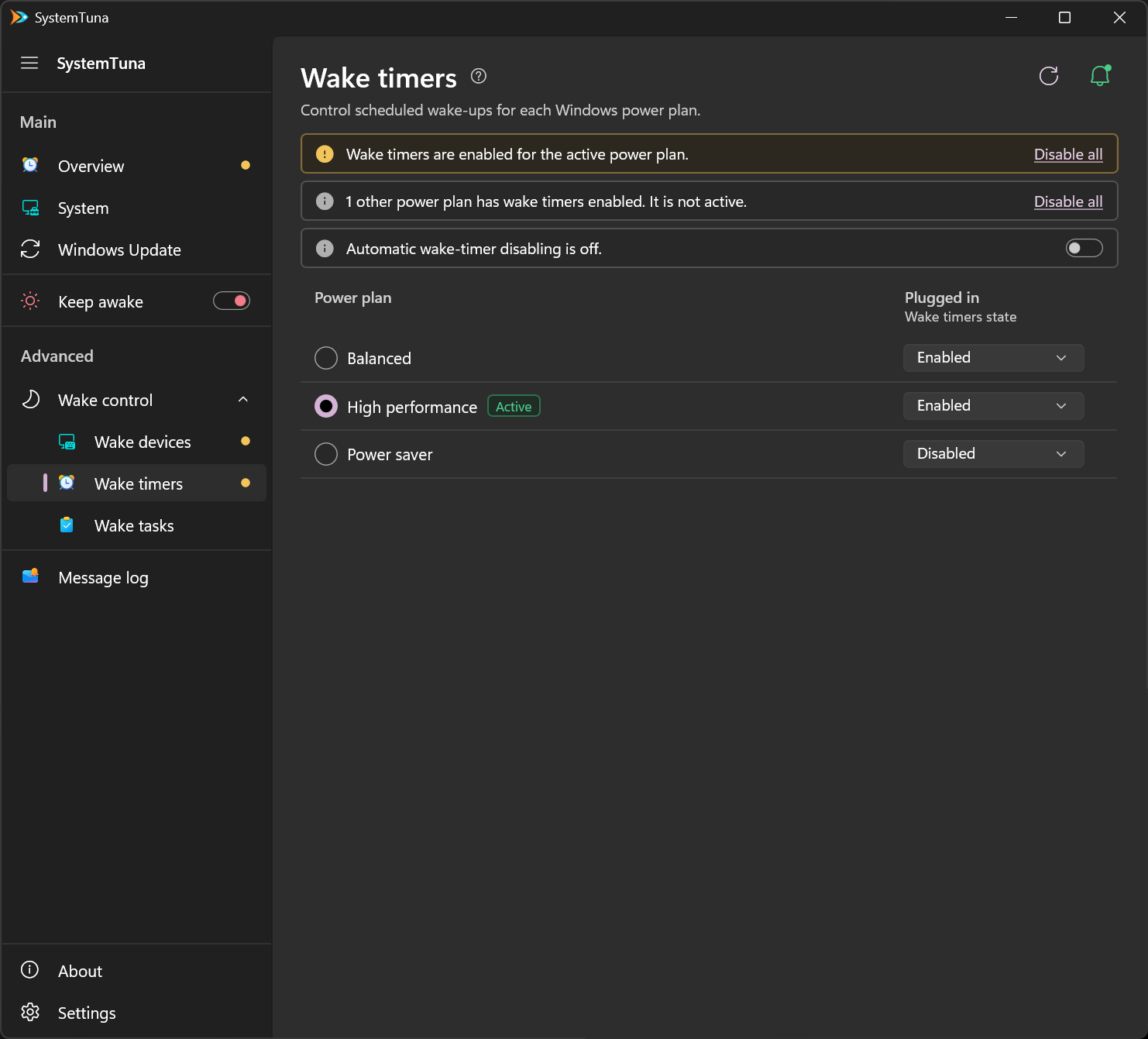
Task: Select the Power saver radio button
Action: point(326,454)
